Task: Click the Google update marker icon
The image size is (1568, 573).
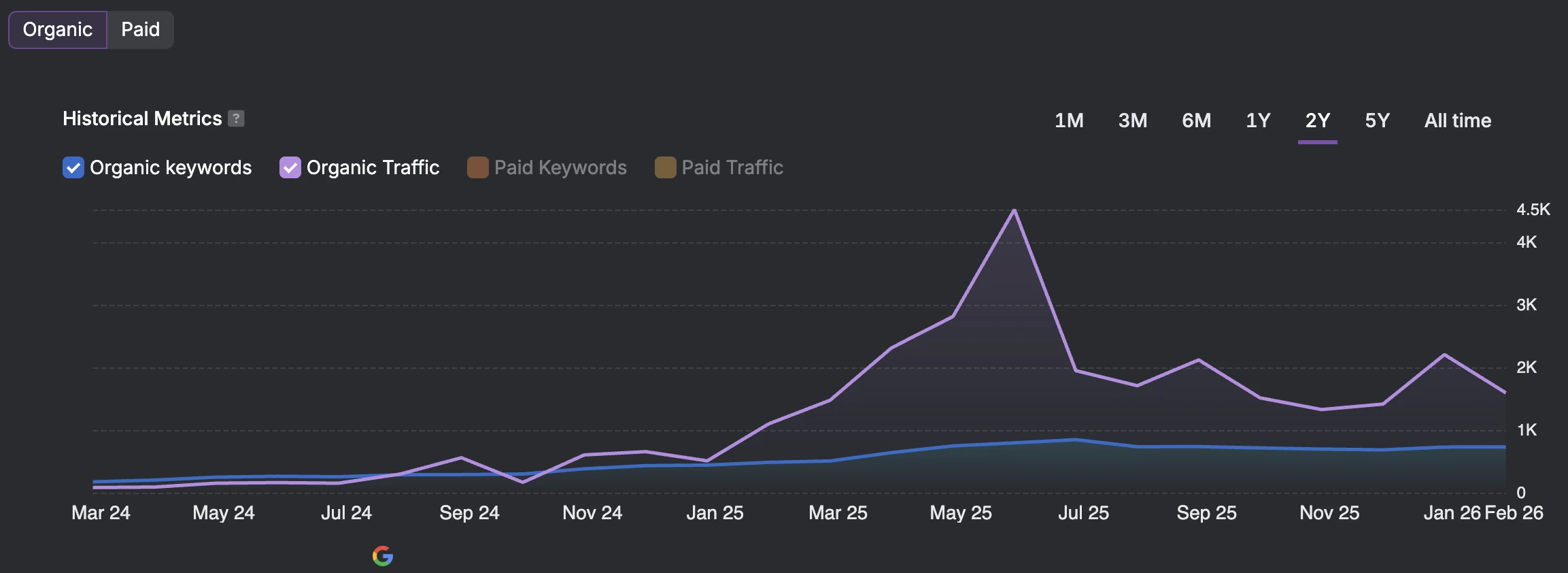Action: 383,556
